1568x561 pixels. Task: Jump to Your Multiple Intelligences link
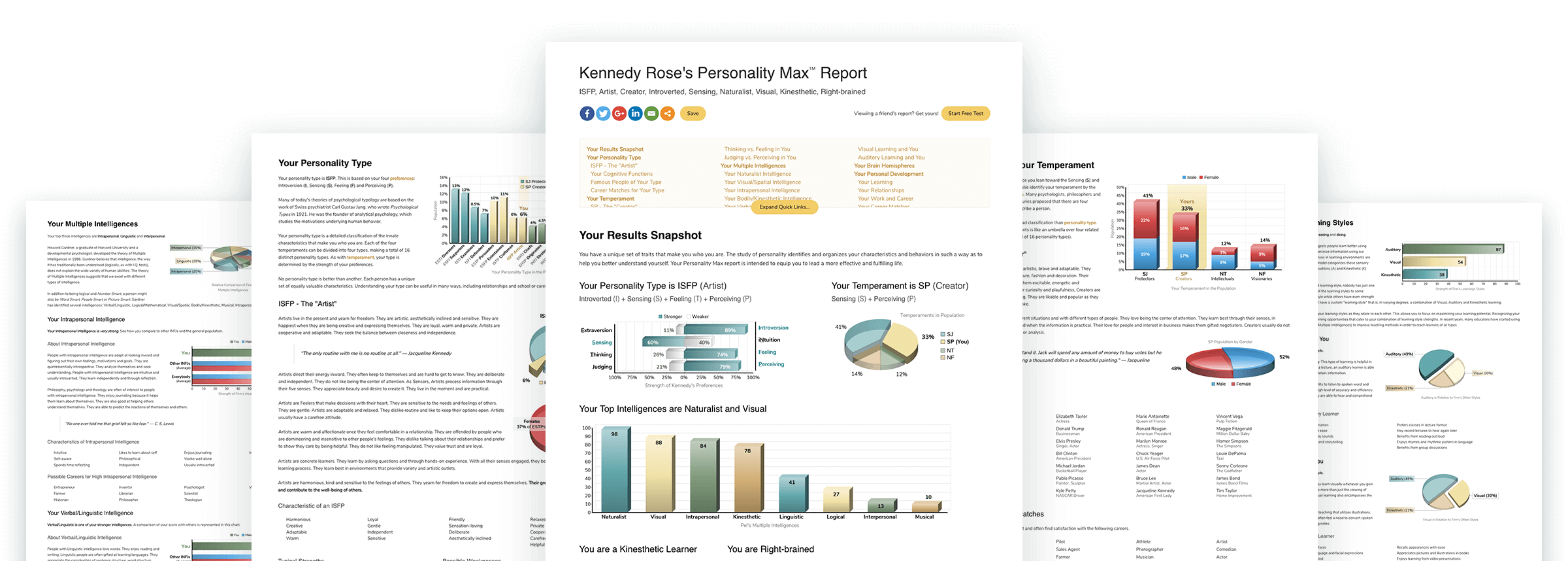tap(753, 166)
